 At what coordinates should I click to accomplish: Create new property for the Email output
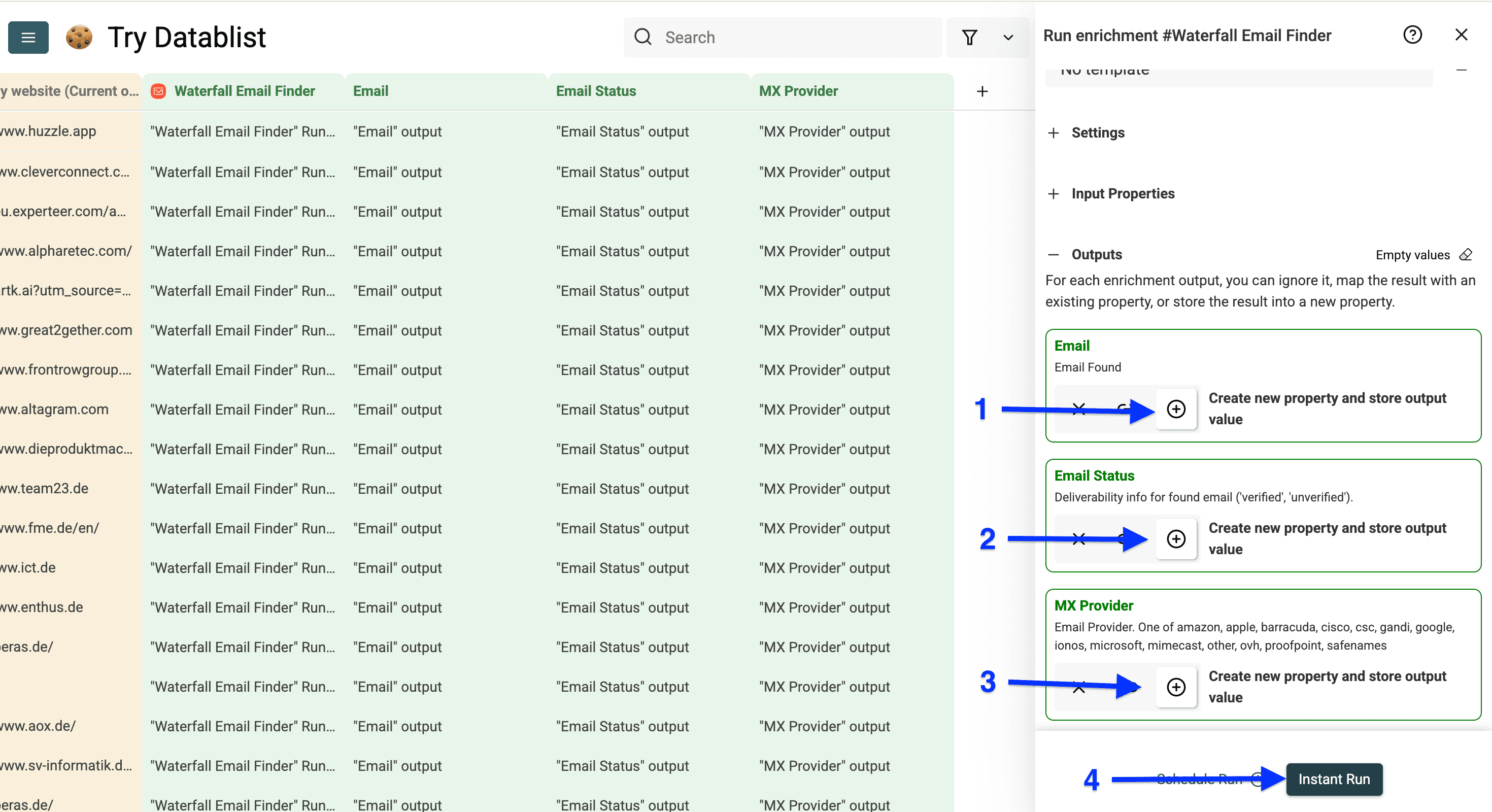[x=1176, y=410]
